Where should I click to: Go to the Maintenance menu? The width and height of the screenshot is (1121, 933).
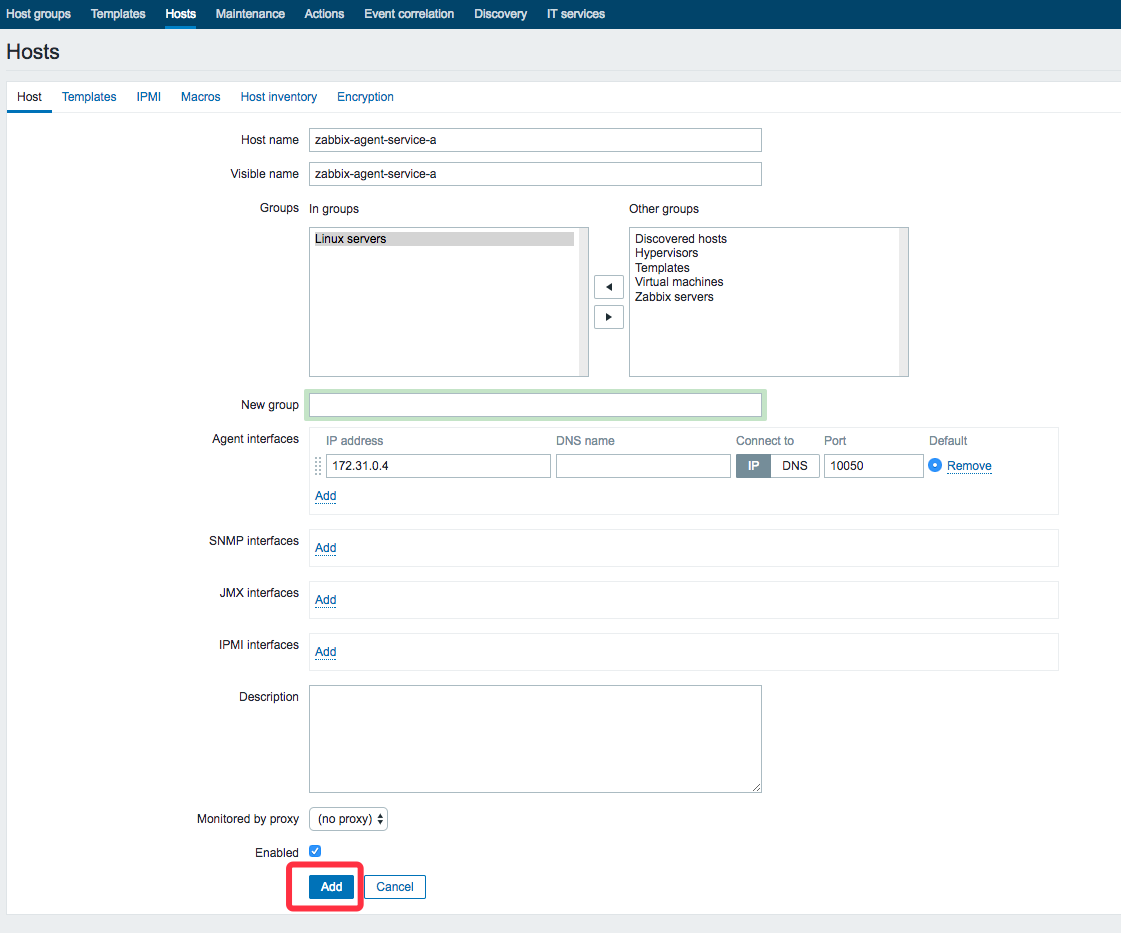click(x=250, y=14)
